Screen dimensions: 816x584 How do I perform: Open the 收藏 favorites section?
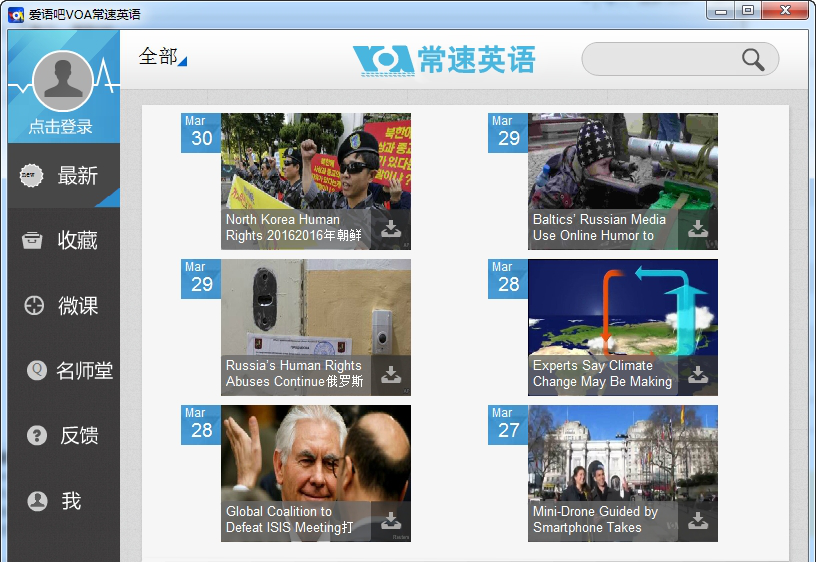click(64, 240)
